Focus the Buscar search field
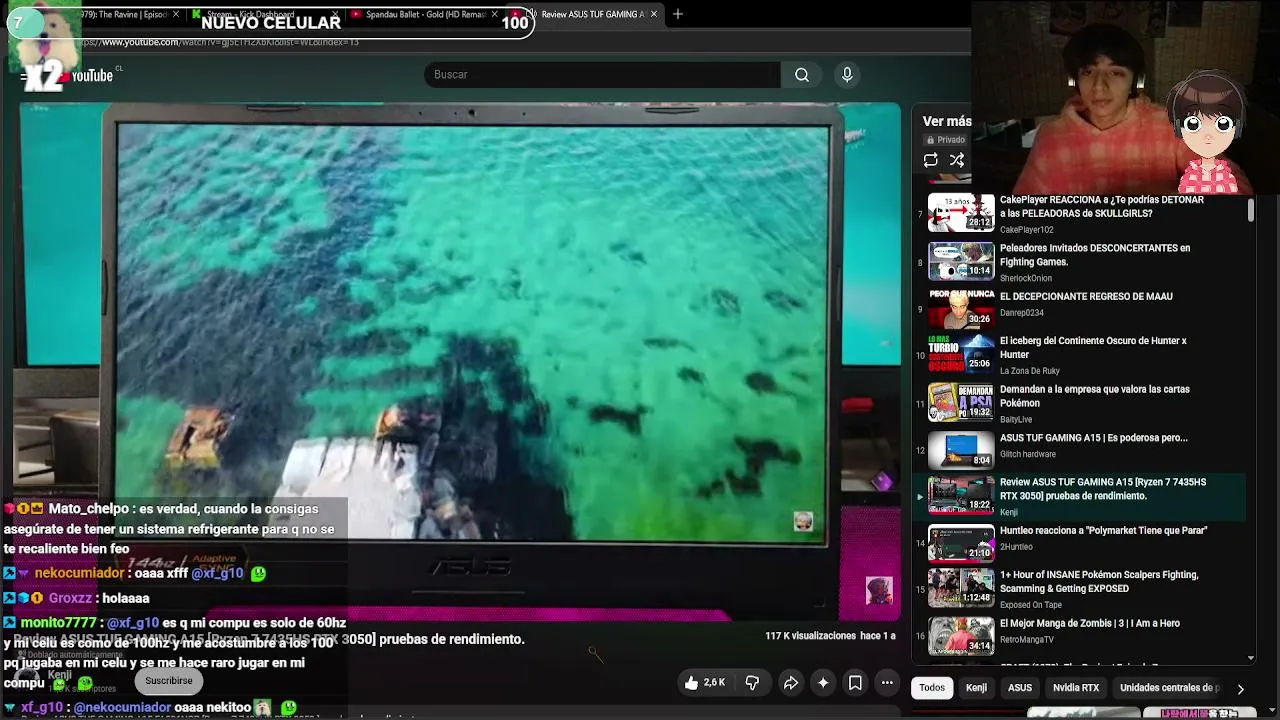1280x720 pixels. (x=602, y=75)
